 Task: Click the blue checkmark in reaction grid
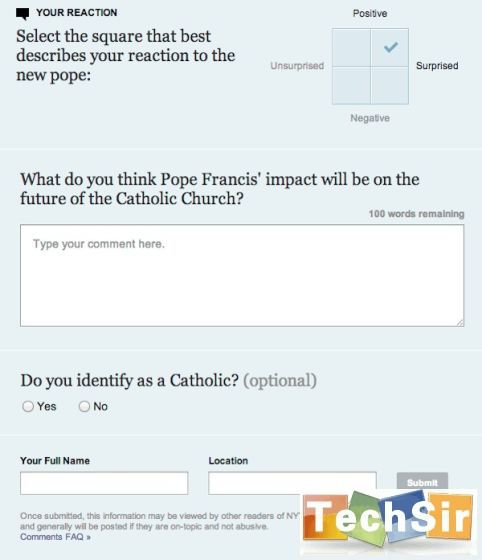coord(391,47)
